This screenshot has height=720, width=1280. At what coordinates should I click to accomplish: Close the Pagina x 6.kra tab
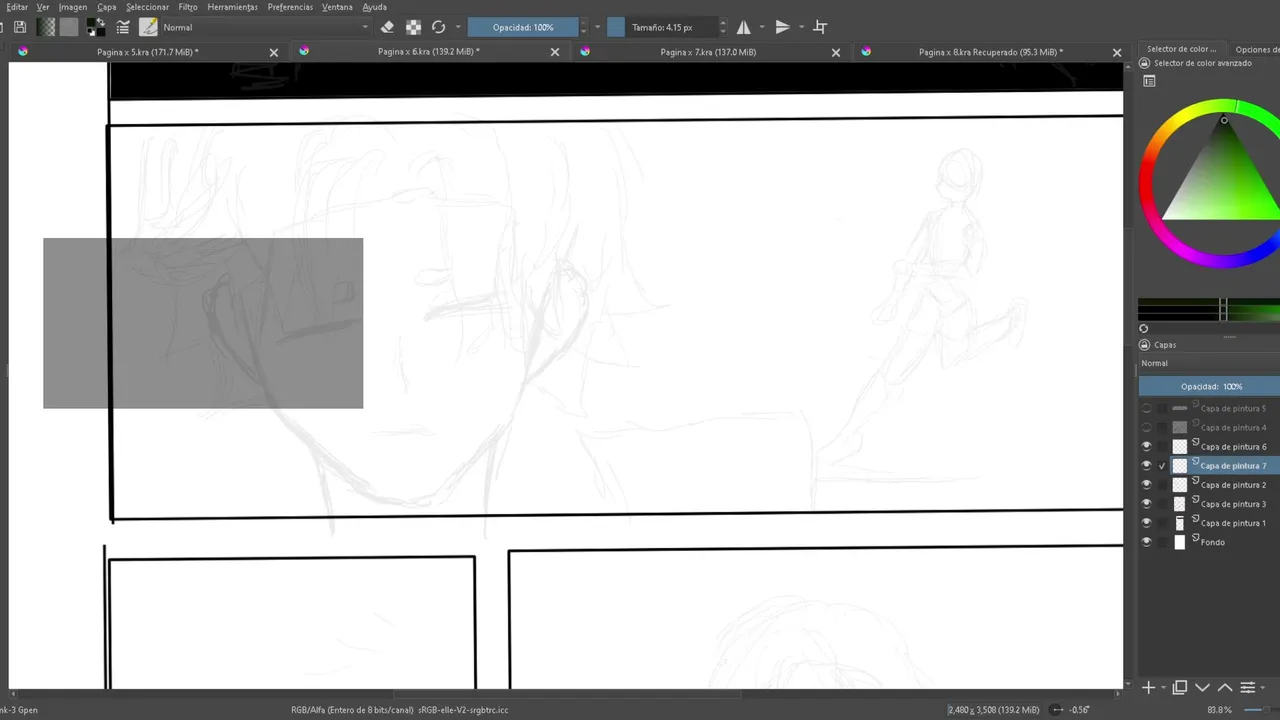click(x=555, y=52)
